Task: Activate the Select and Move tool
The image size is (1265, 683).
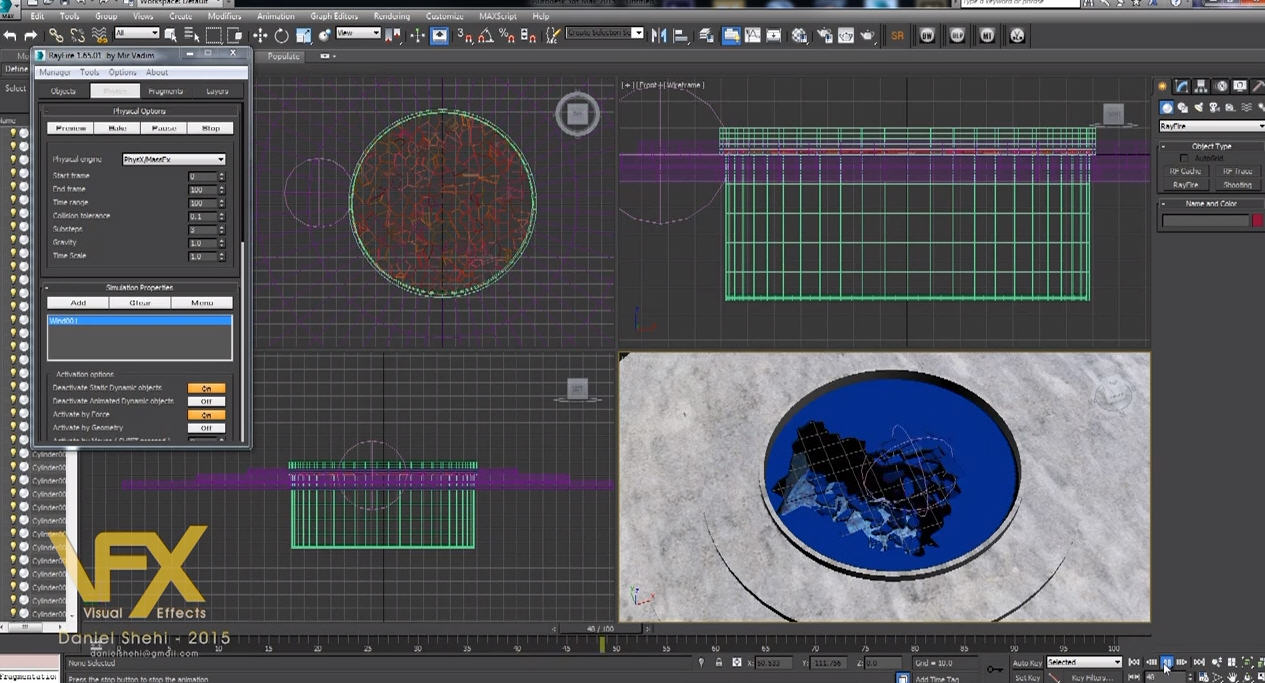Action: [260, 36]
